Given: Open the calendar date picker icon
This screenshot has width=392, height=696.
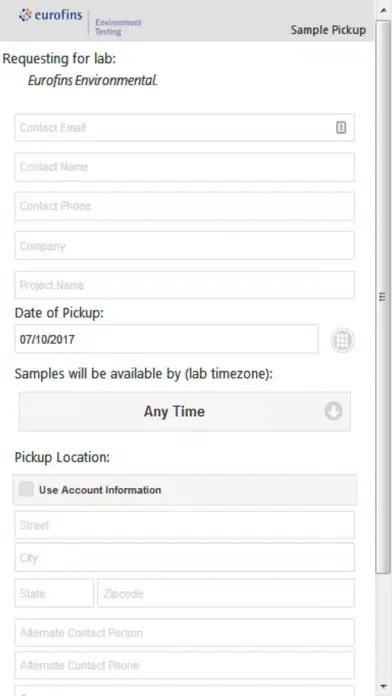Looking at the screenshot, I should 342,340.
